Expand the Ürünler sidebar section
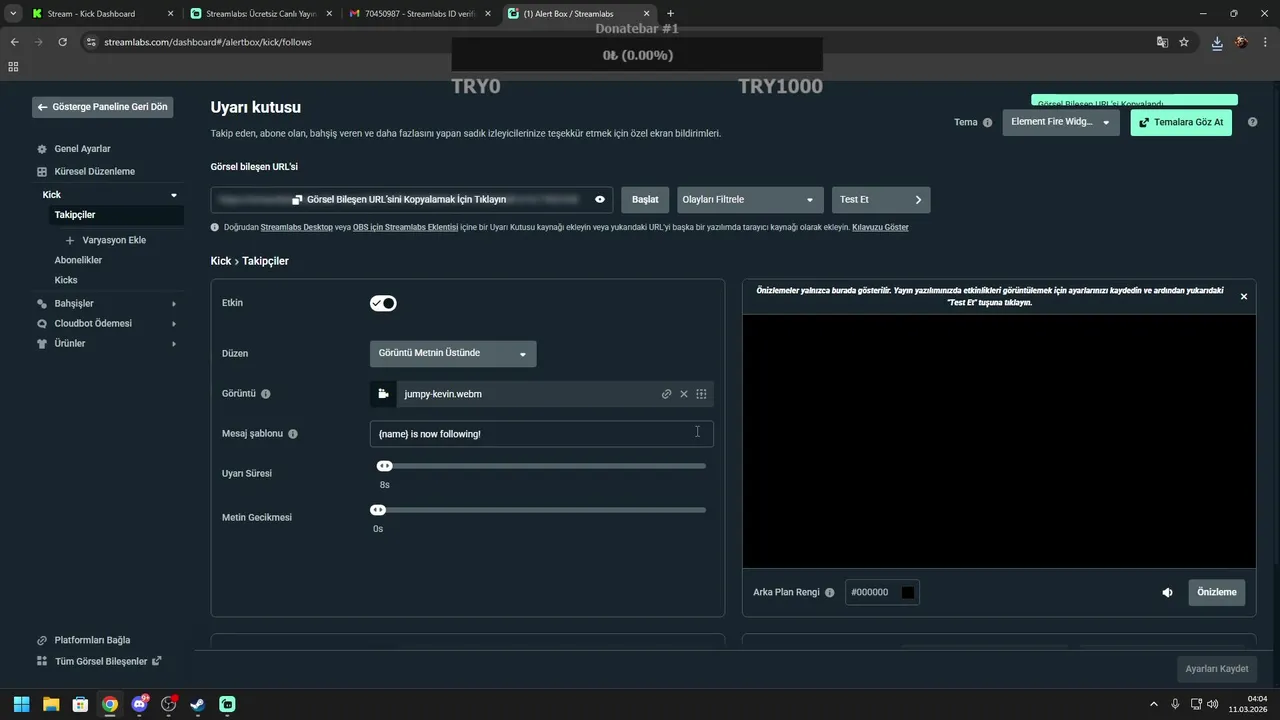Viewport: 1280px width, 720px height. point(174,344)
